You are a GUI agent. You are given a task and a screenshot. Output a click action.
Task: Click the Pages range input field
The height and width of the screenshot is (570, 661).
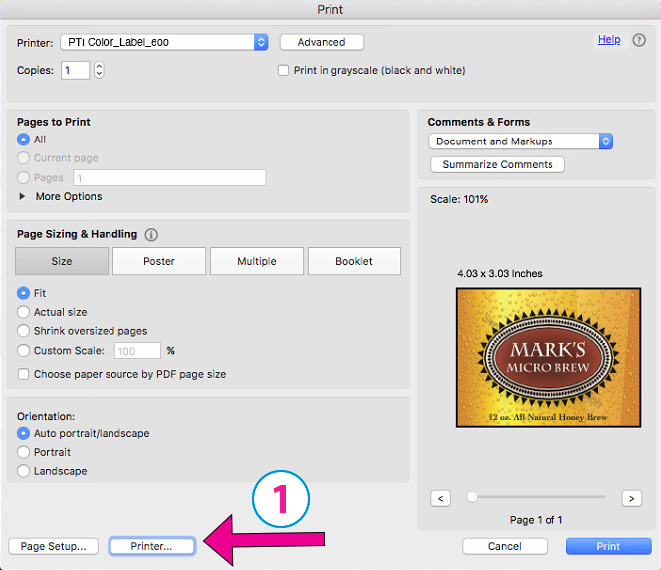(x=170, y=177)
